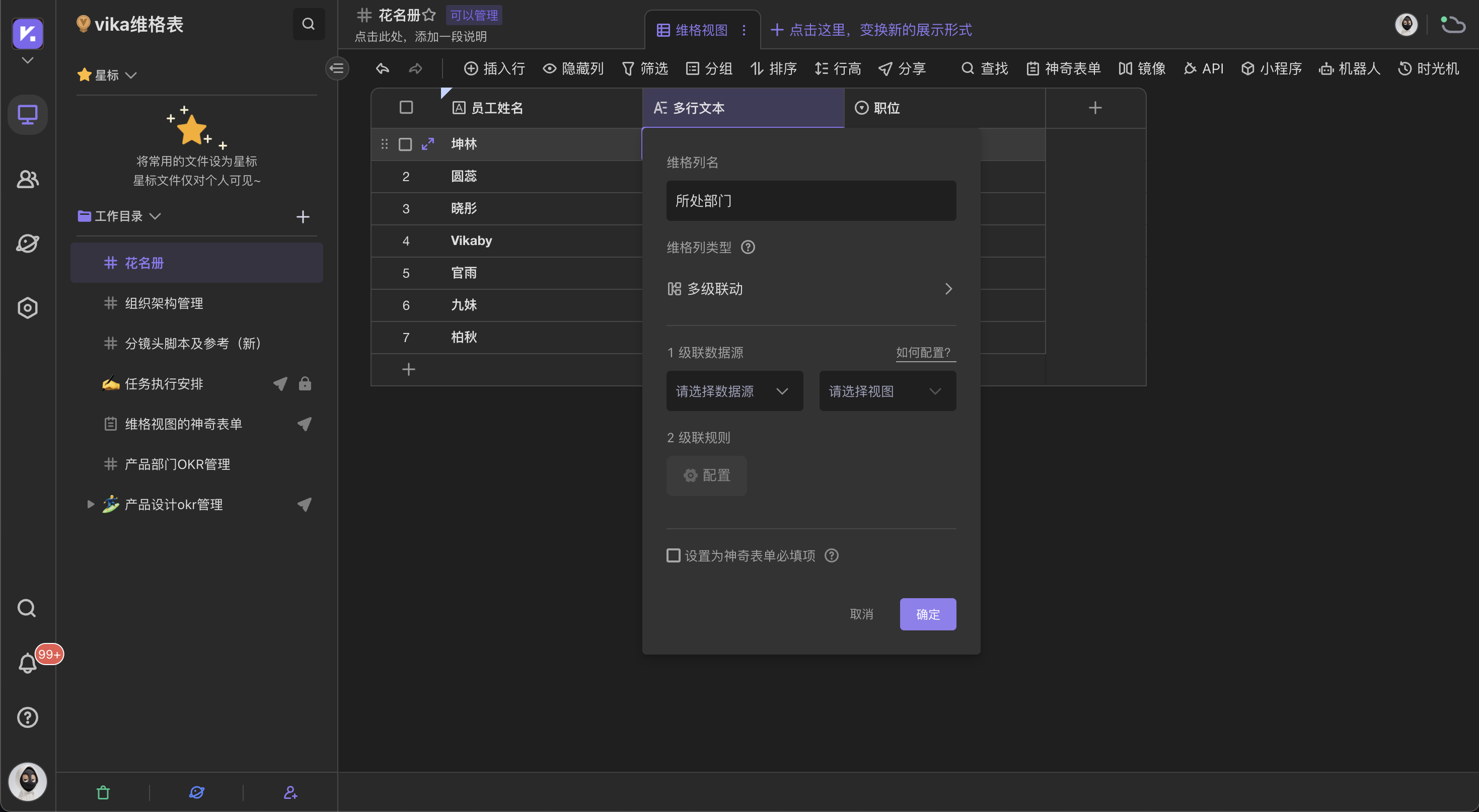Open the 时光机 (time machine) feature
Screen dimensions: 1479x812
coord(1429,68)
